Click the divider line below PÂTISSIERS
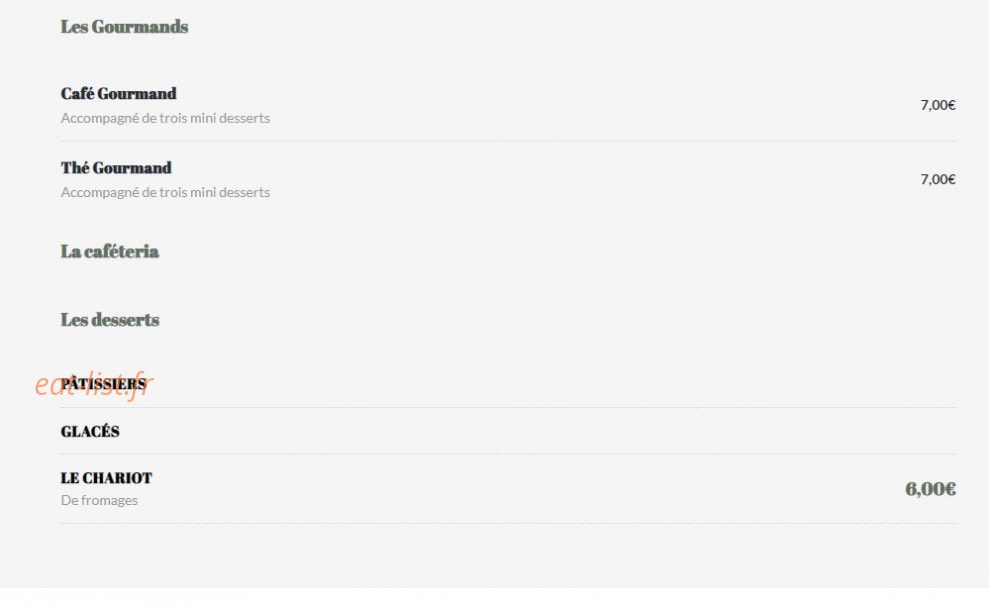The height and width of the screenshot is (605, 989). coord(508,408)
